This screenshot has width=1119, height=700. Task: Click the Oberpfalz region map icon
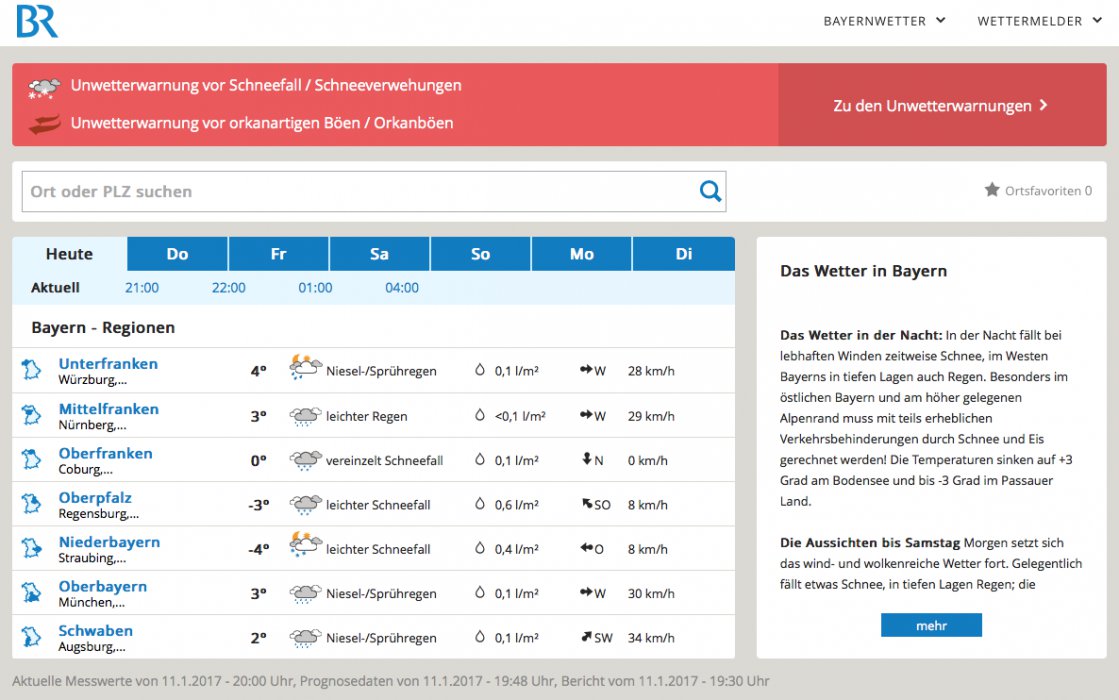click(x=32, y=504)
